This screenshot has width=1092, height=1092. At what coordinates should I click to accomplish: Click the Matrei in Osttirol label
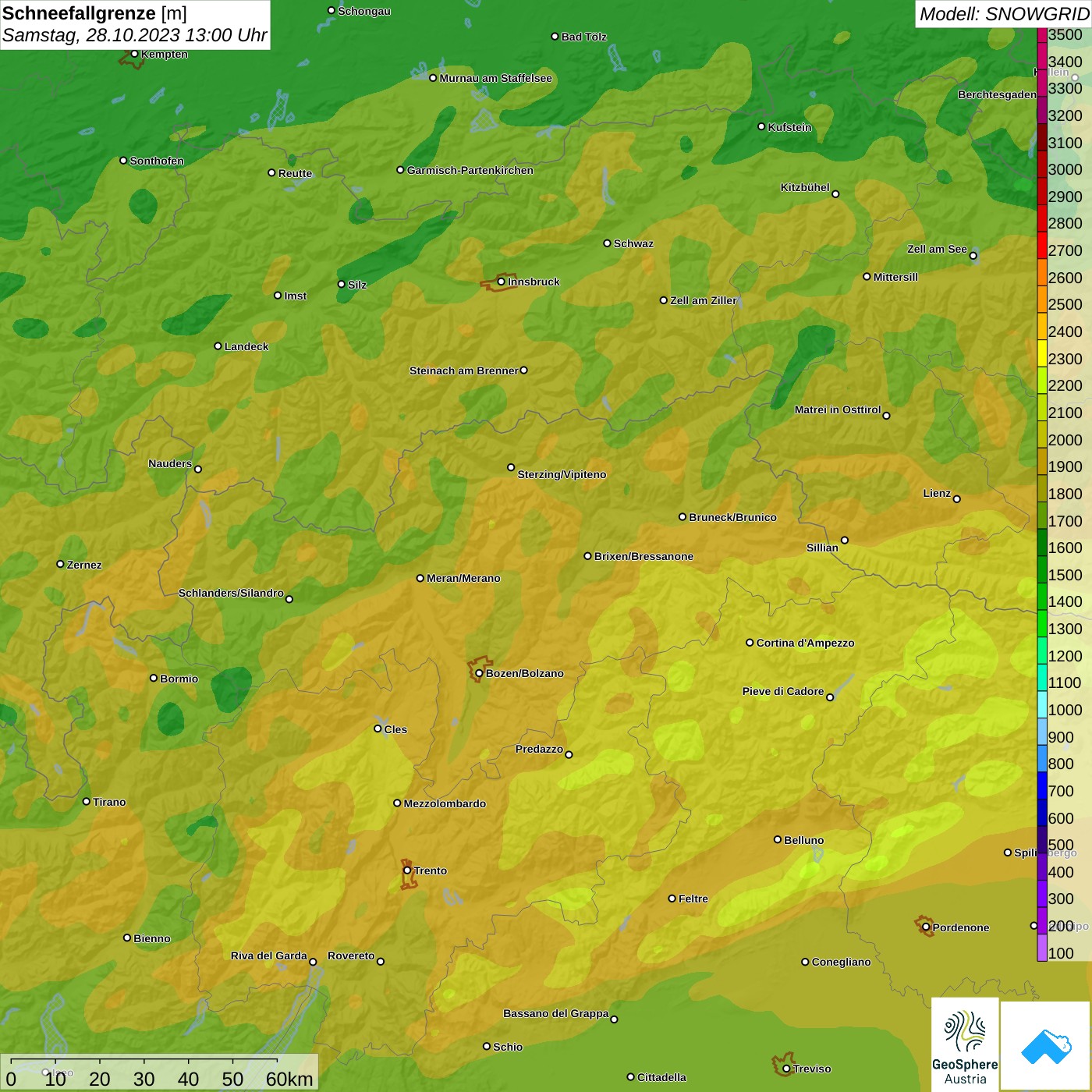point(837,409)
